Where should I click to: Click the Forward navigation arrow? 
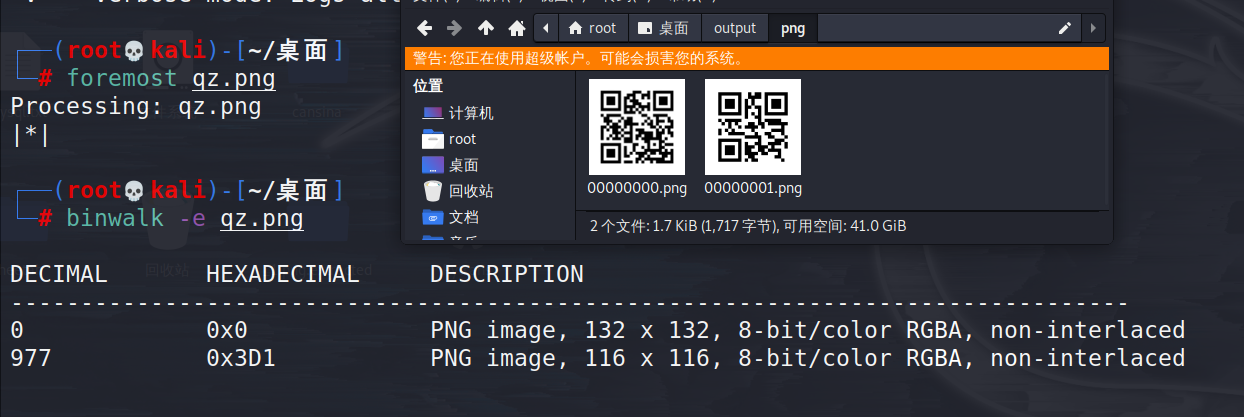click(x=455, y=28)
